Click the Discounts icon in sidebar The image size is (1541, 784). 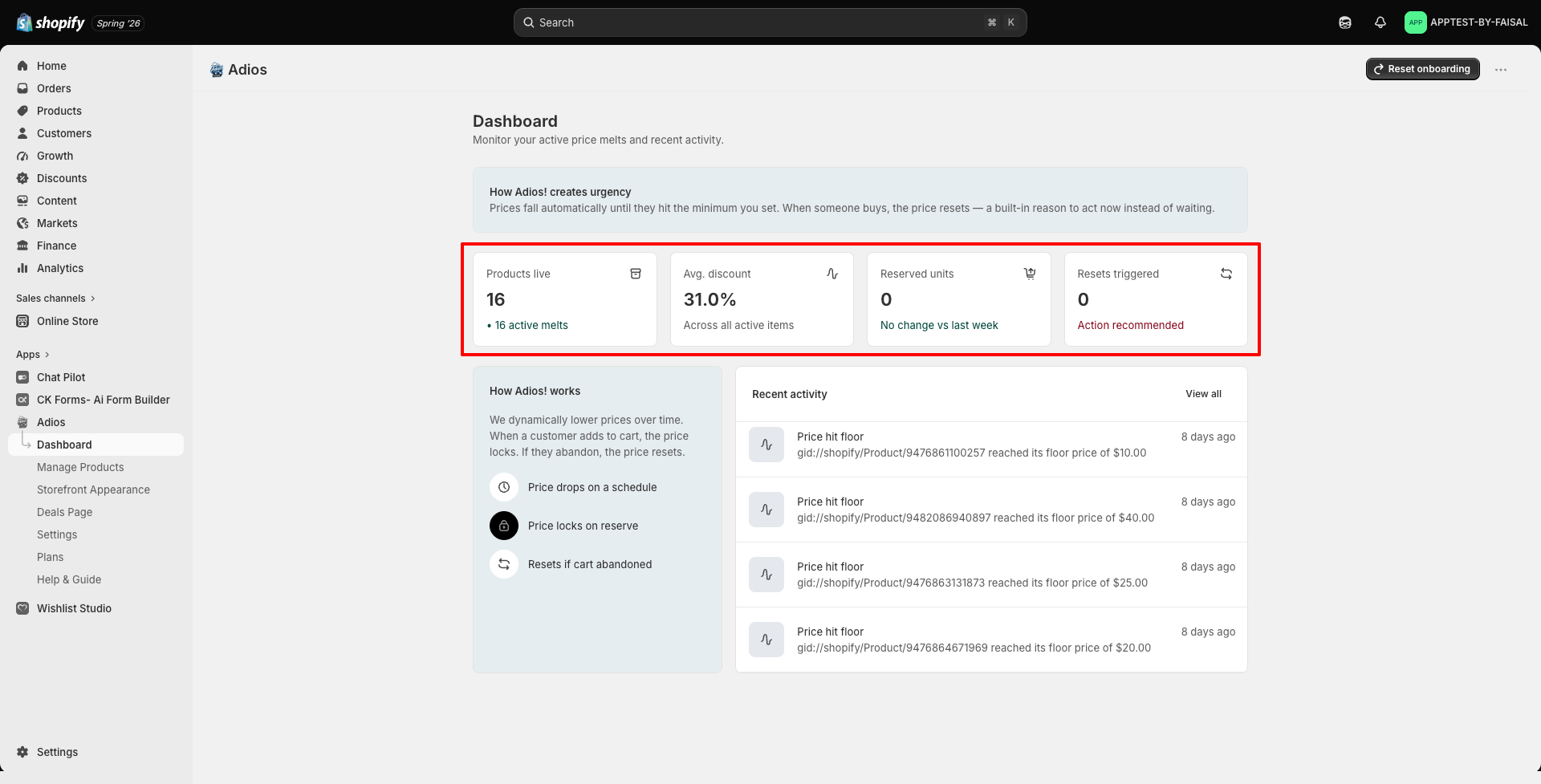(22, 178)
